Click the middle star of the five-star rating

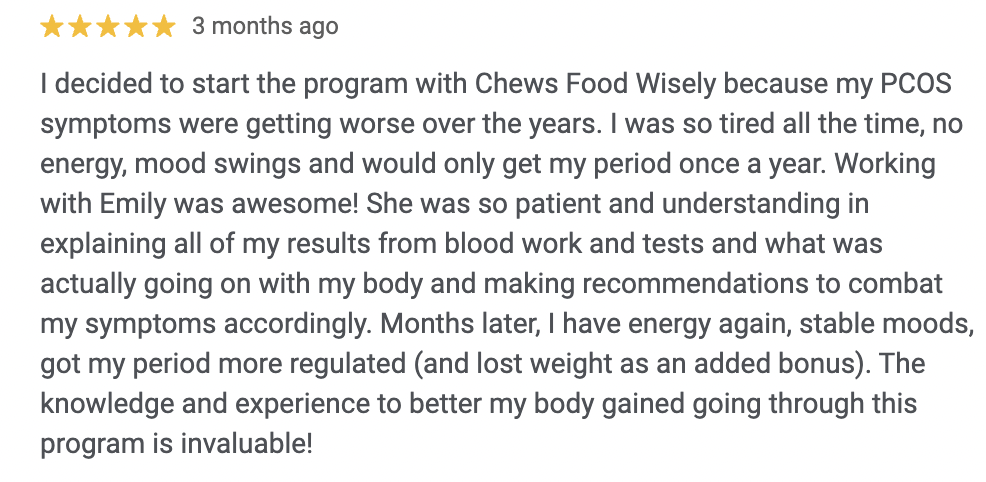coord(108,27)
